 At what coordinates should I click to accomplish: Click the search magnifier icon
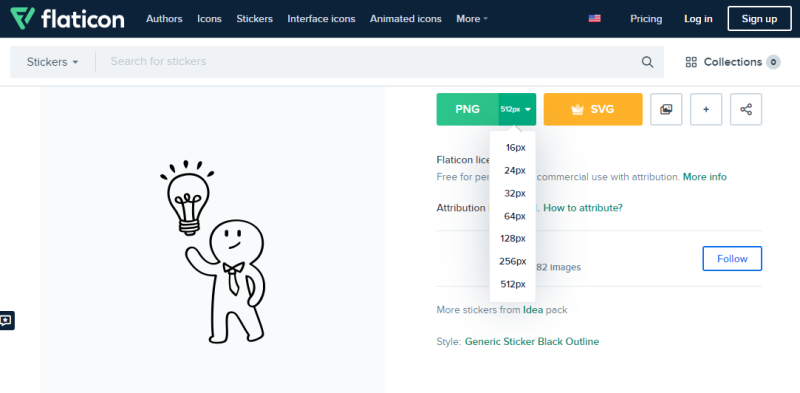647,62
